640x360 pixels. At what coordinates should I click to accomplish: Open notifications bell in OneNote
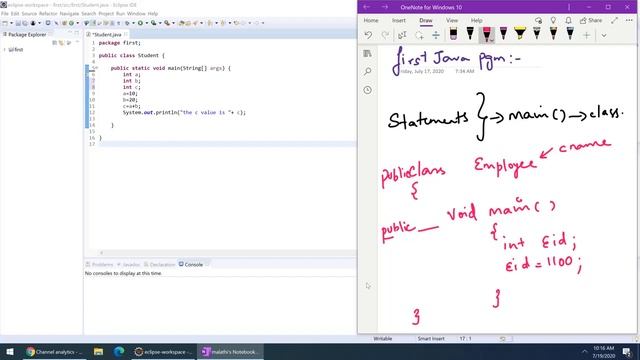tap(568, 20)
